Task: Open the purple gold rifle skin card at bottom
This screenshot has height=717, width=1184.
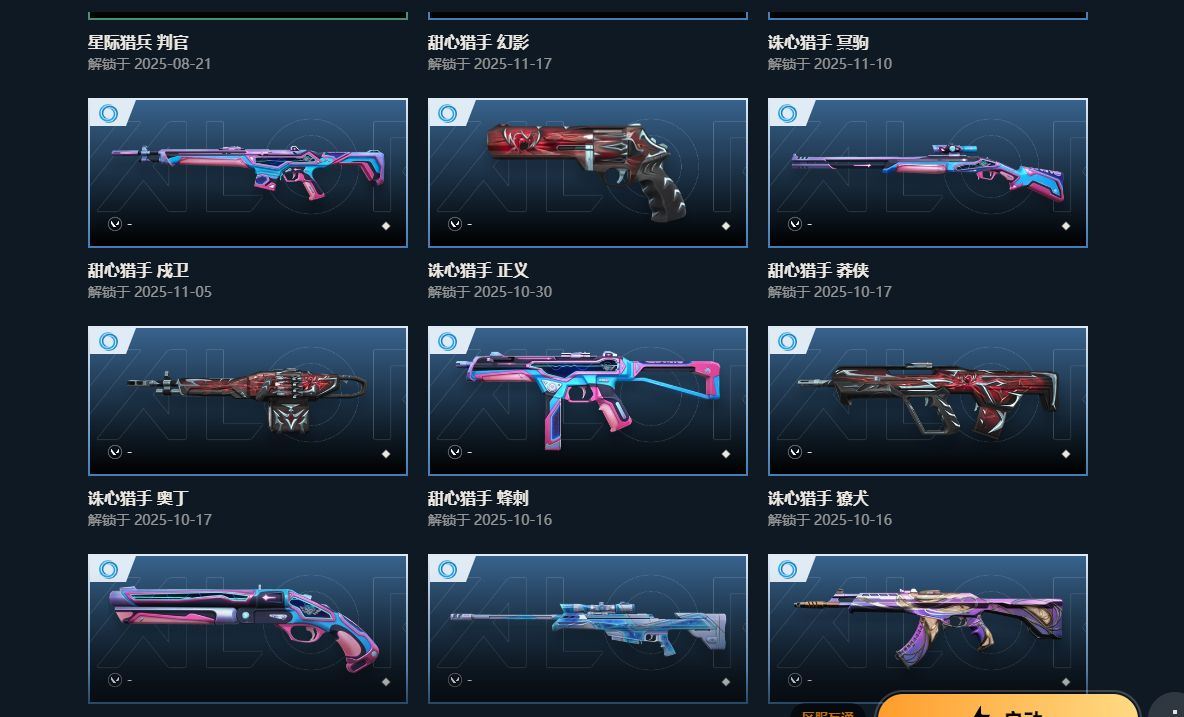Action: pyautogui.click(x=927, y=629)
